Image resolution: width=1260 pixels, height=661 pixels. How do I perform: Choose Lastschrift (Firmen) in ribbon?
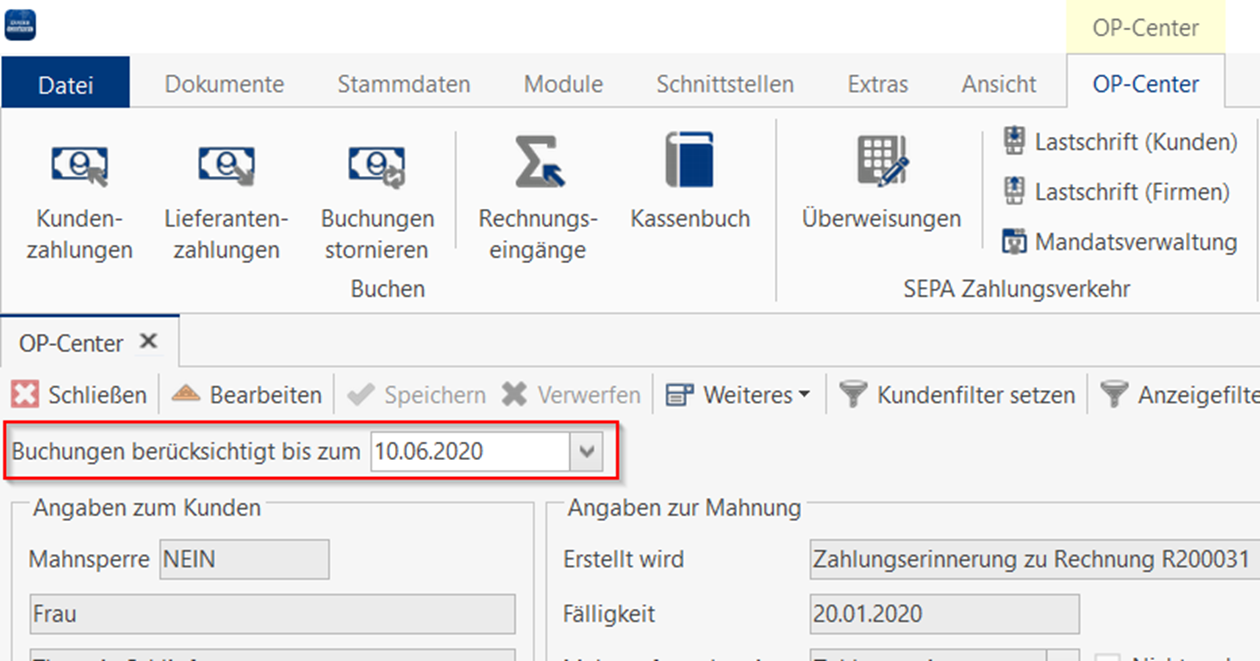tap(1015, 191)
